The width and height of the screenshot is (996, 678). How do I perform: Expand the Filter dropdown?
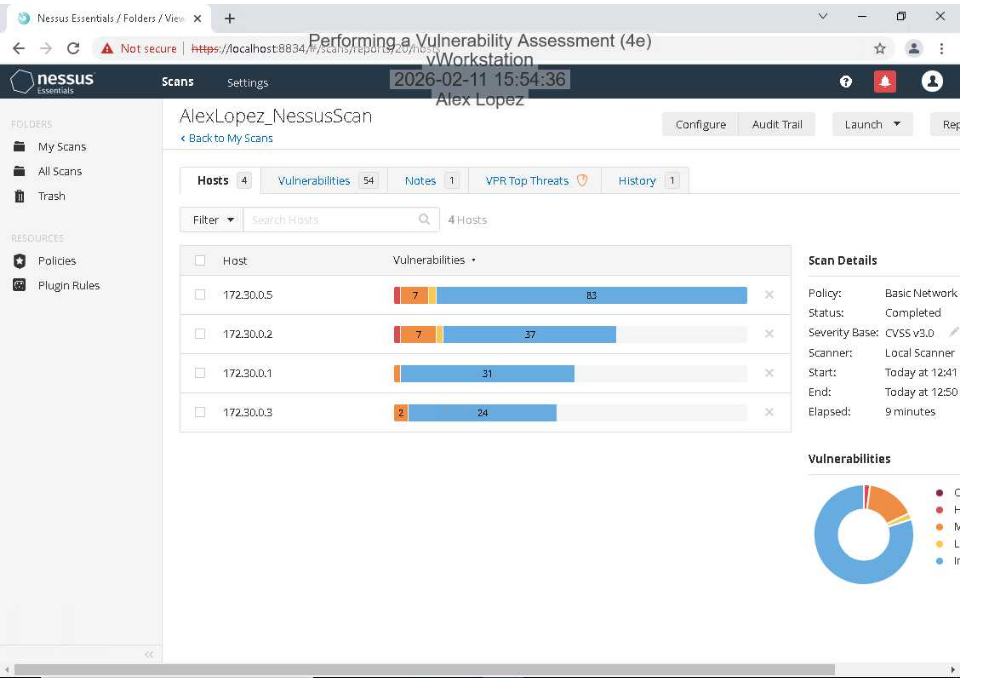[214, 220]
